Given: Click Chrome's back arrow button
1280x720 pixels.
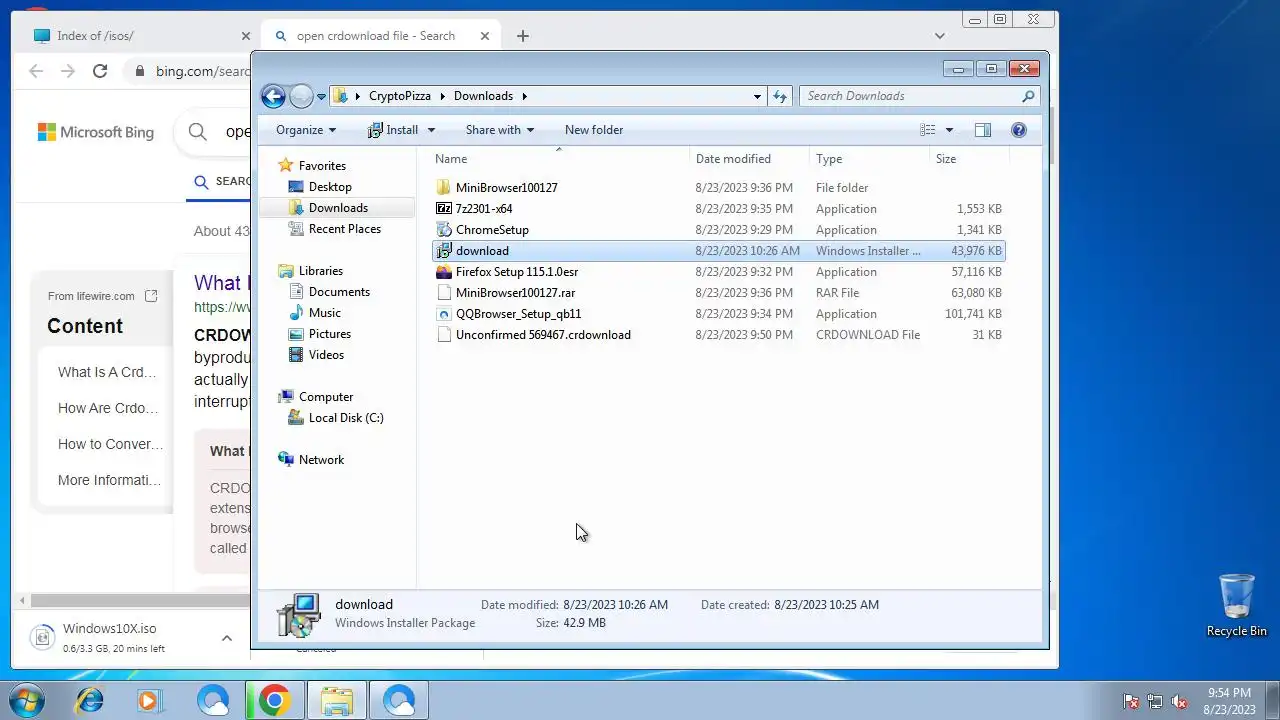Looking at the screenshot, I should (x=36, y=71).
